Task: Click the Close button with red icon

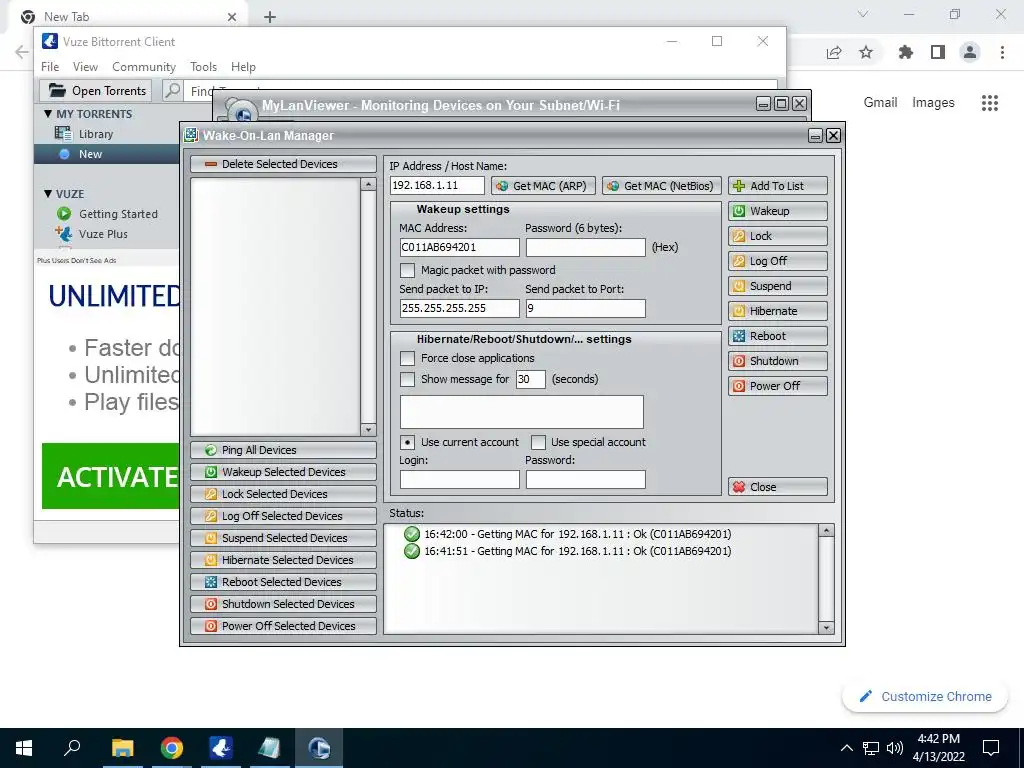Action: tap(778, 487)
